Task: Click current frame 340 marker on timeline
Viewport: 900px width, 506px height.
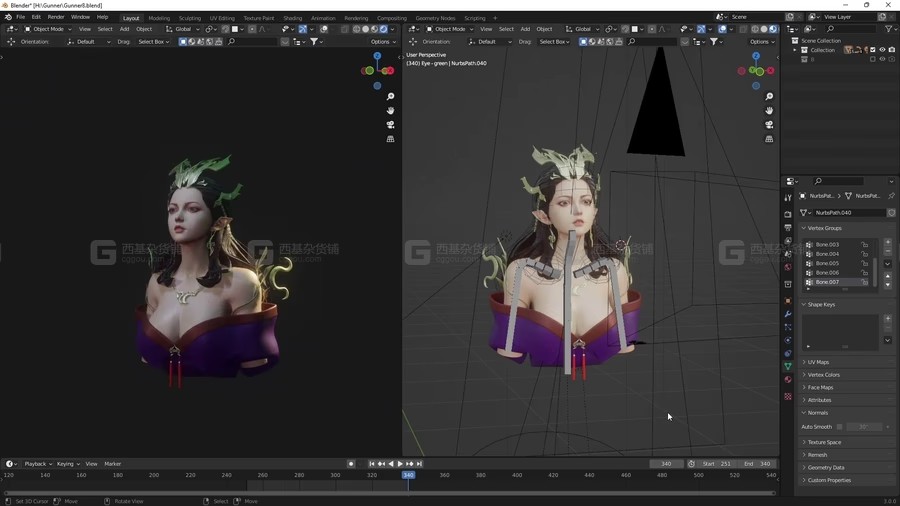Action: 408,475
